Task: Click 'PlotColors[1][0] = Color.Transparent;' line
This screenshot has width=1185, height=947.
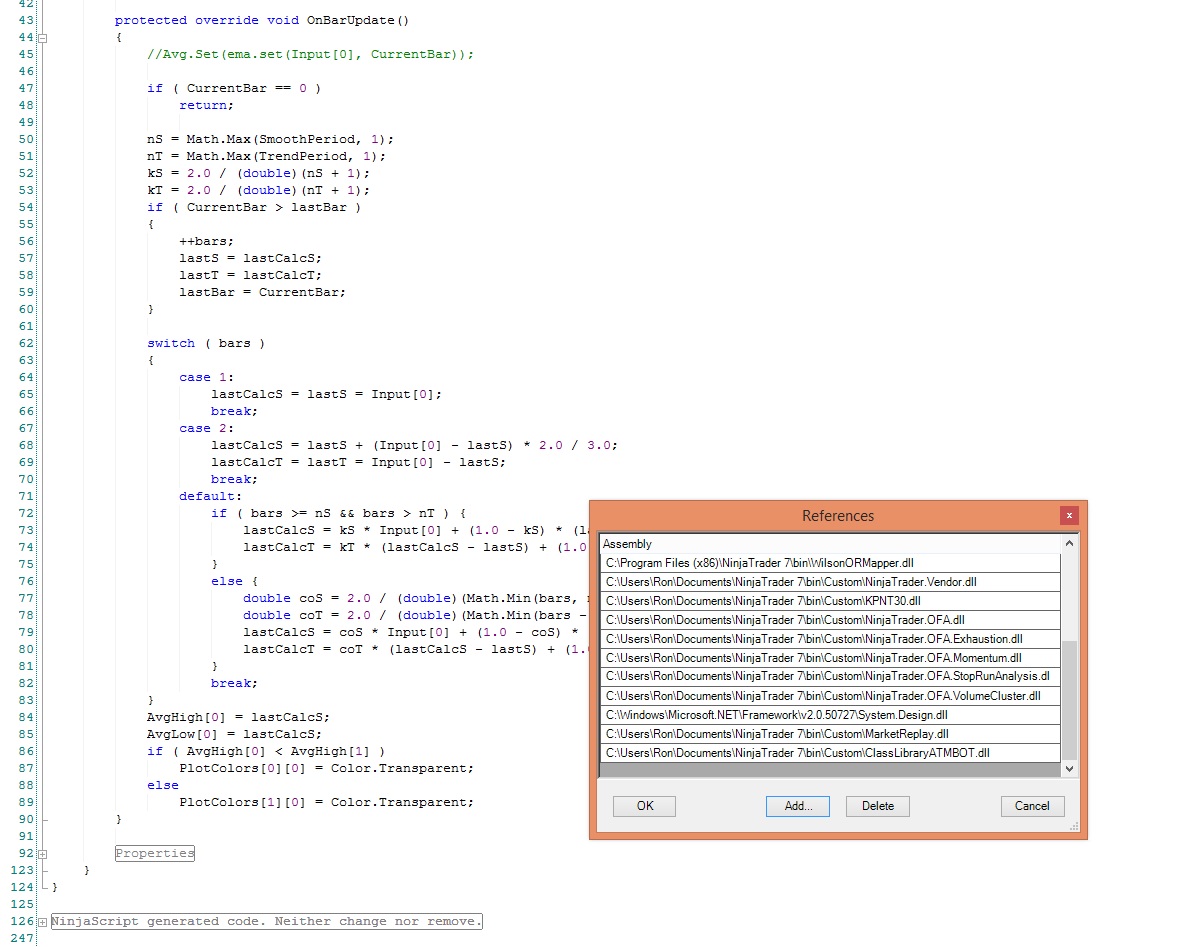Action: pyautogui.click(x=326, y=802)
